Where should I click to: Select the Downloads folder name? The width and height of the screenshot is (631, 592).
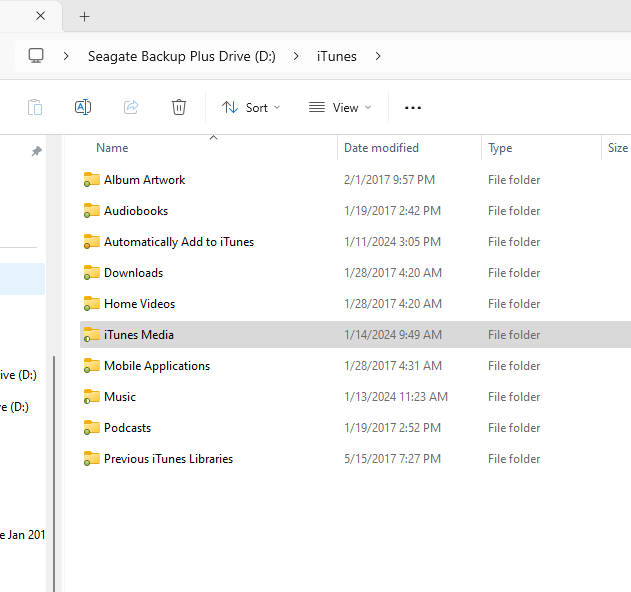coord(133,272)
